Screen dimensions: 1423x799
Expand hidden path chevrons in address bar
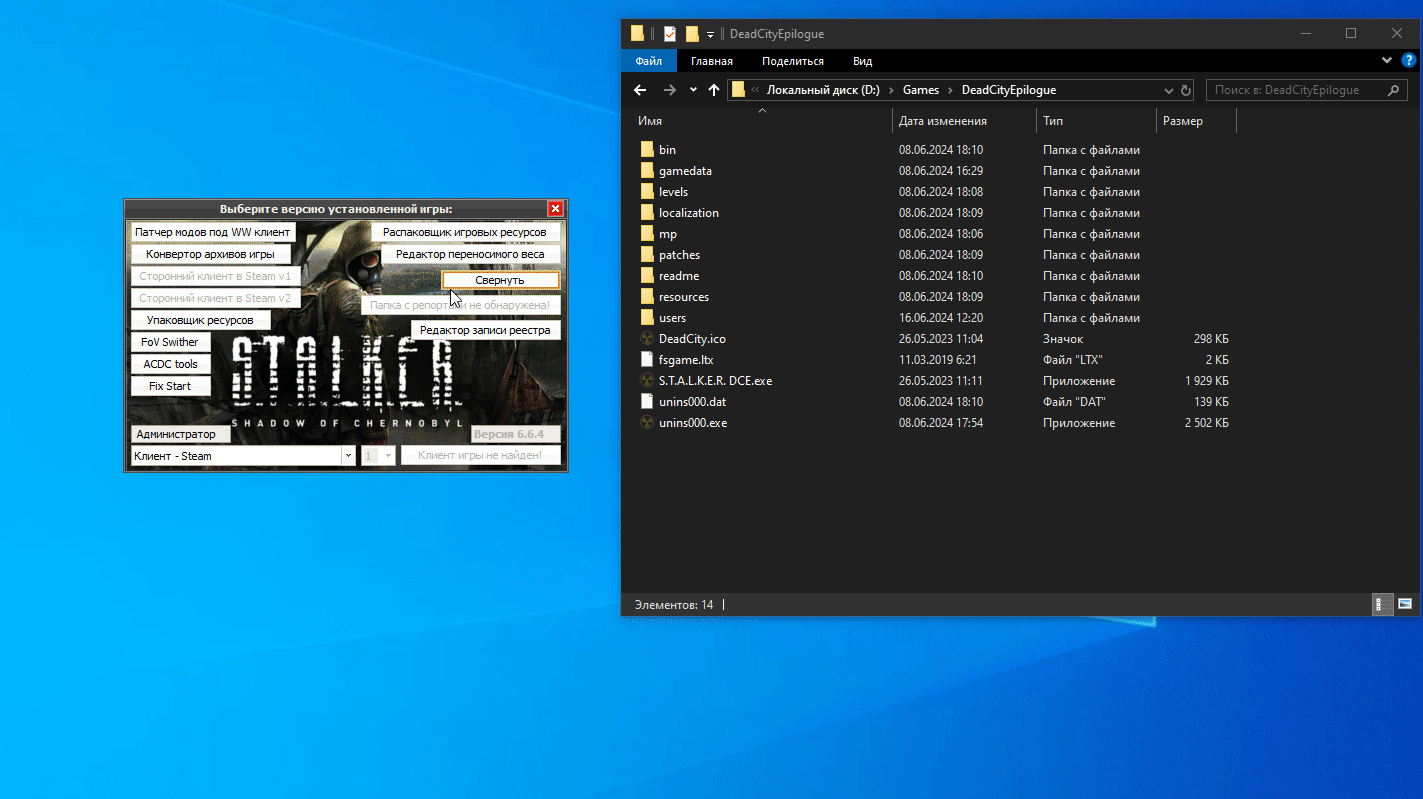click(x=755, y=90)
